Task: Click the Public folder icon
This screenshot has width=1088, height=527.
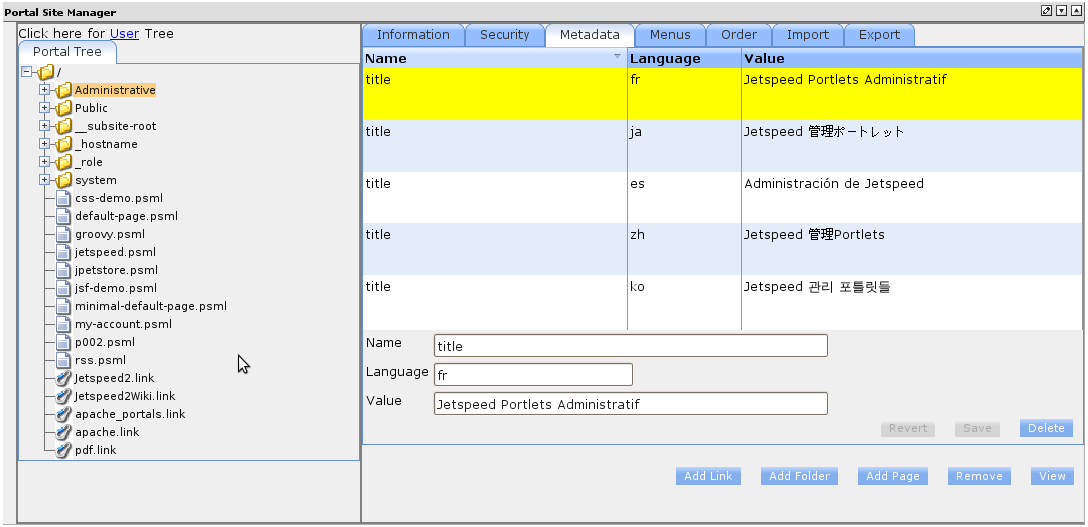Action: point(64,109)
